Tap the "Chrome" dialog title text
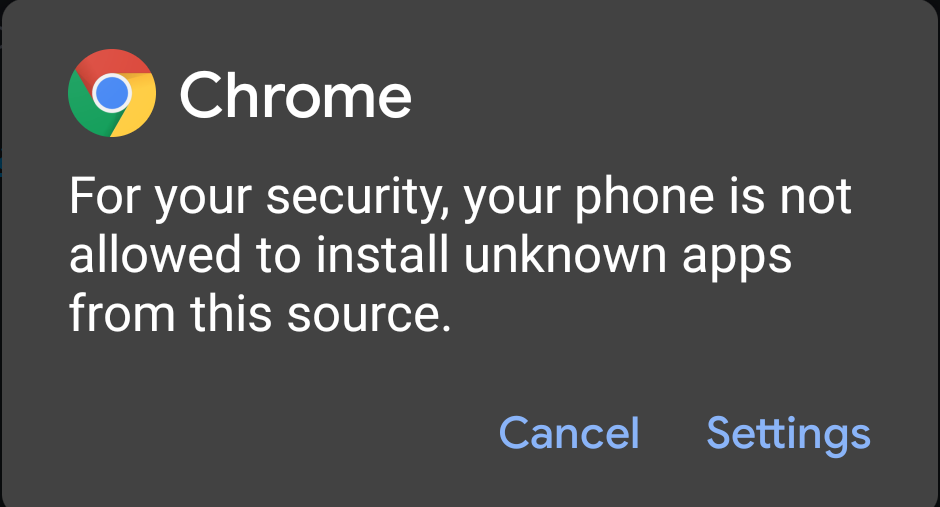This screenshot has height=507, width=940. tap(295, 96)
